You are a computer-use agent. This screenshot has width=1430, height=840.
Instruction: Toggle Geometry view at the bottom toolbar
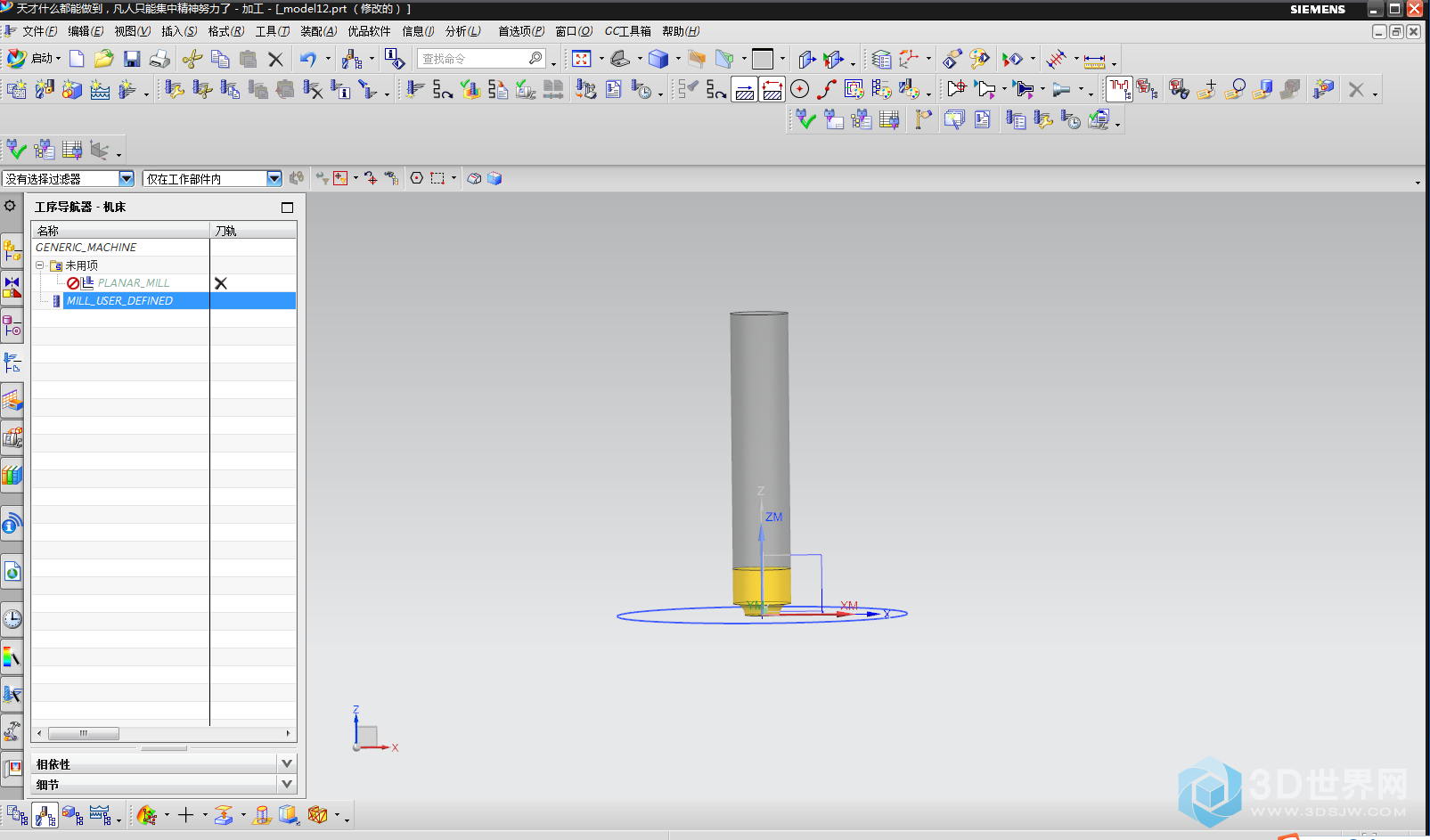tap(72, 814)
